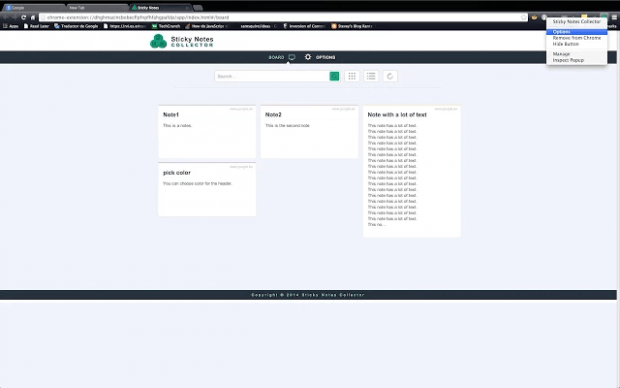The image size is (620, 388).
Task: Open the Chrome menu hamburger icon
Action: tap(614, 17)
